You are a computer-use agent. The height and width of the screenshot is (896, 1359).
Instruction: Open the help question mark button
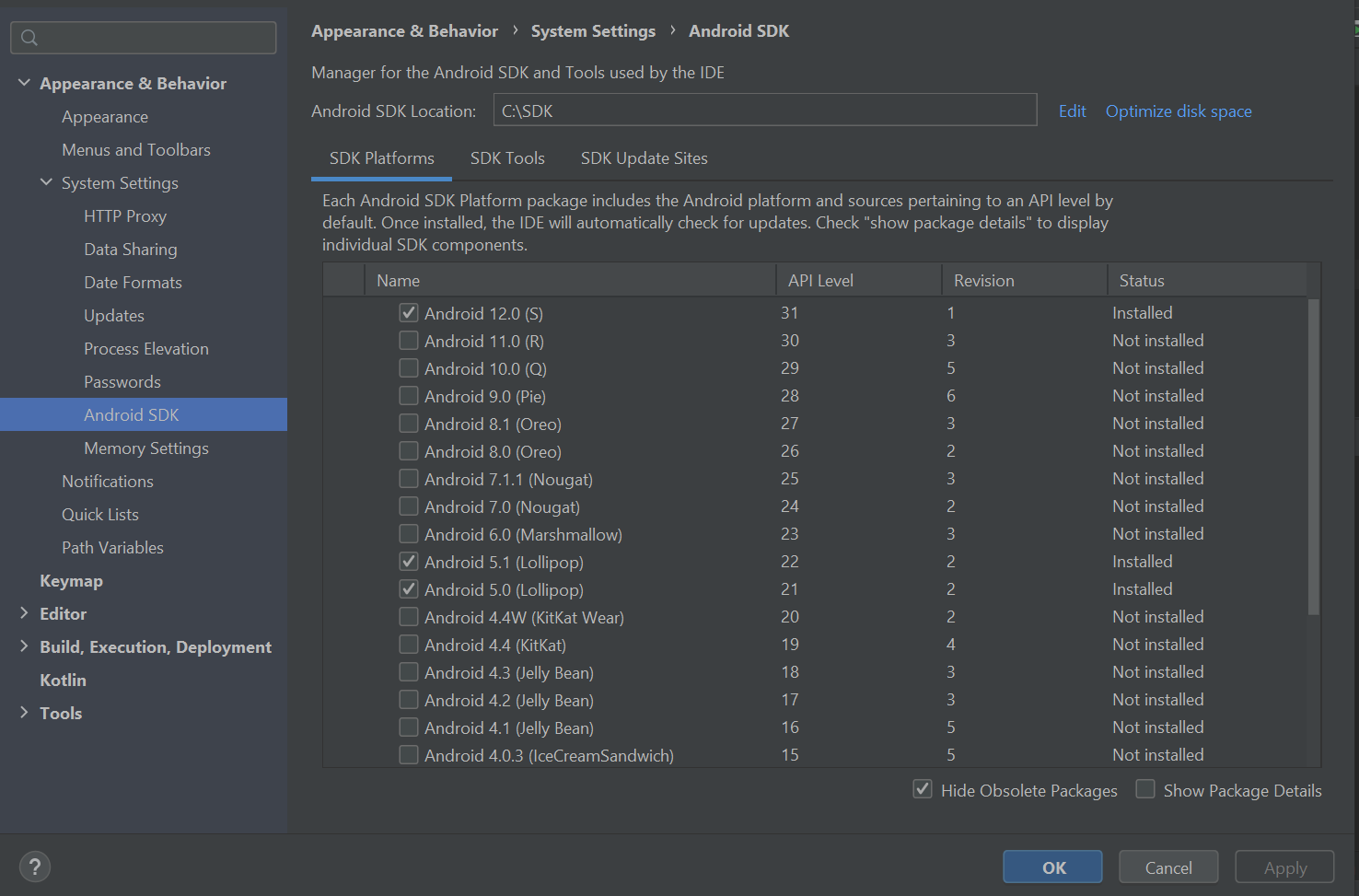pos(35,867)
